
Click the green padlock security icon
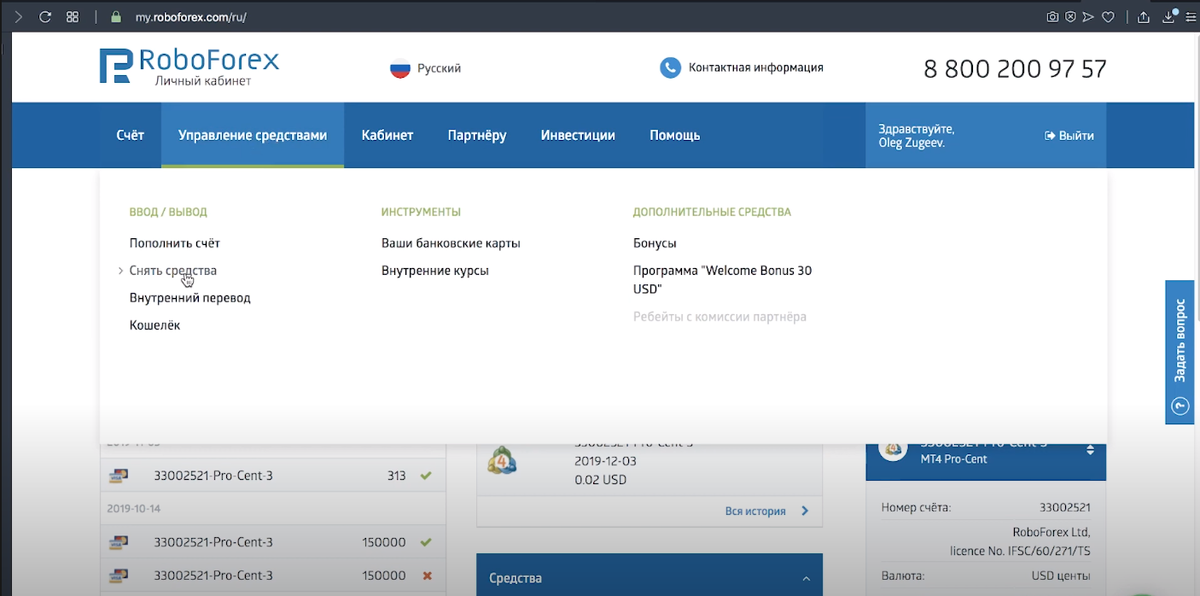[x=116, y=17]
